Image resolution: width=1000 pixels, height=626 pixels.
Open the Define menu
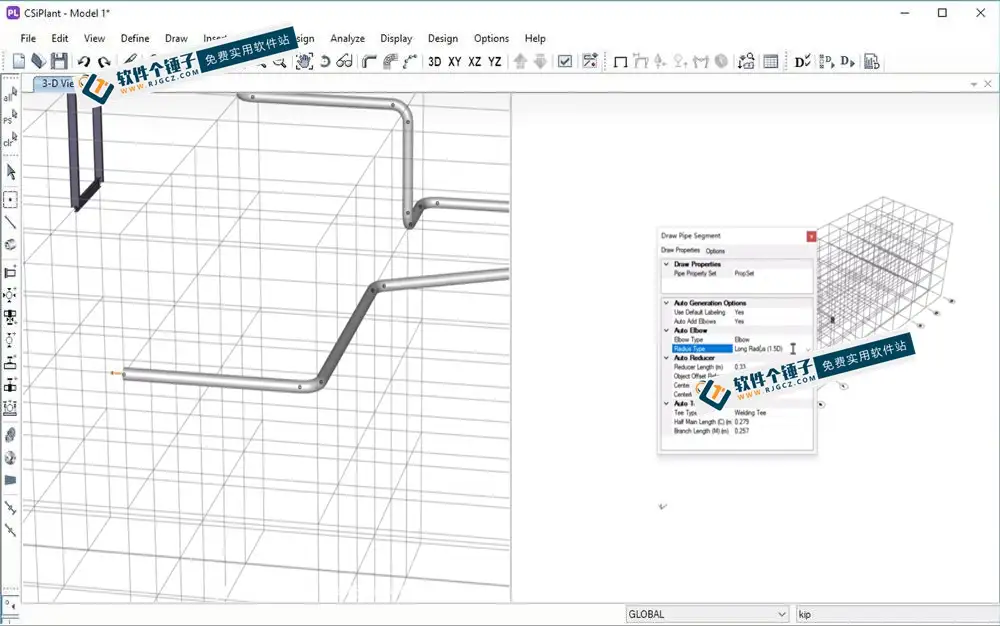pyautogui.click(x=135, y=38)
